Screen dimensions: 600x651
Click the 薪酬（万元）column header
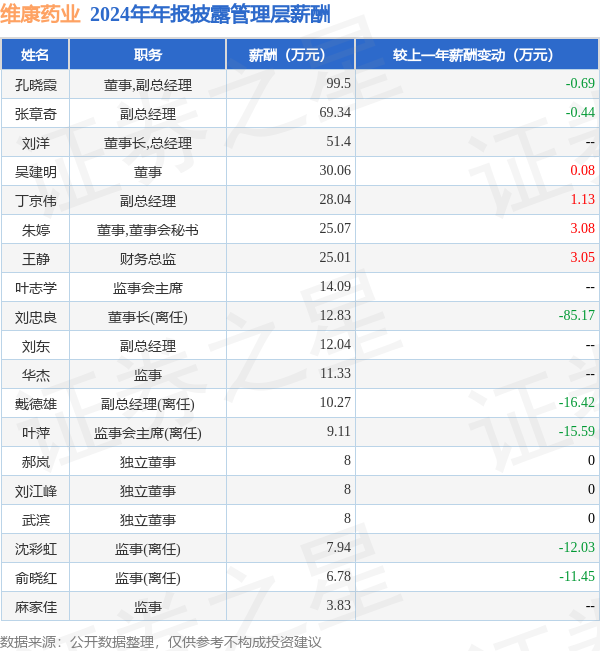(291, 54)
